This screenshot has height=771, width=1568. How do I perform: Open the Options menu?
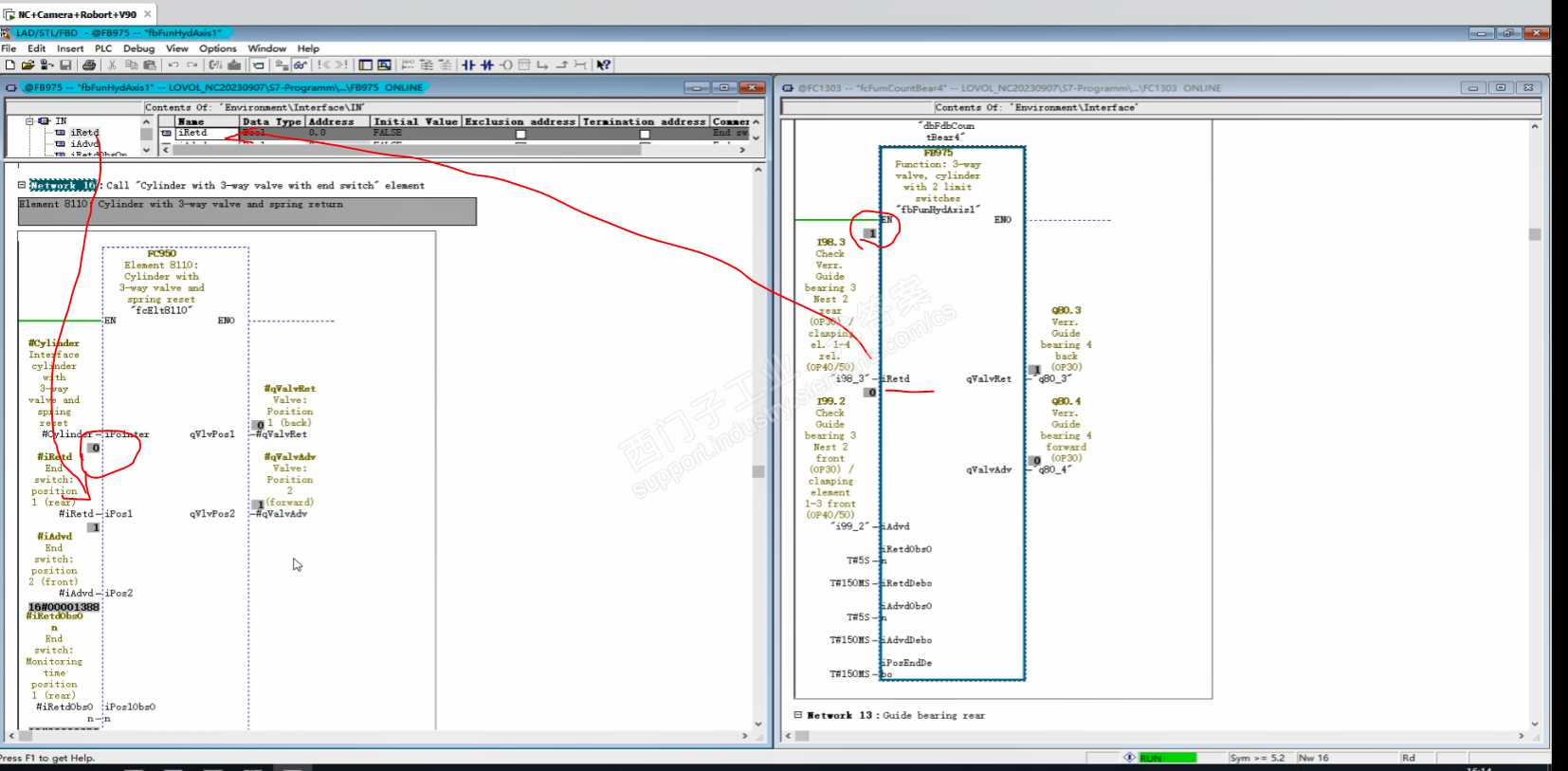click(218, 48)
